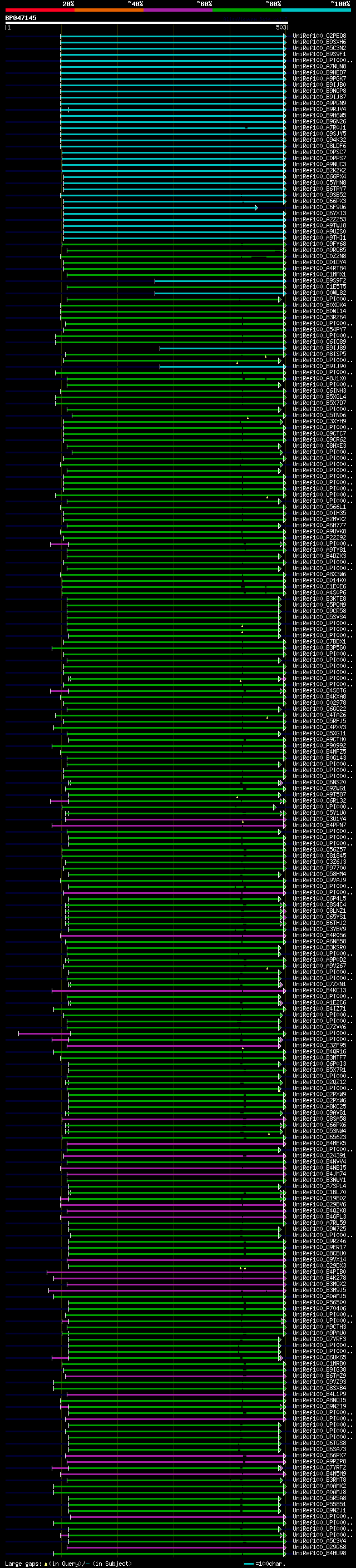
Task: Click the purple alignment bar for C3U1Y4
Action: tap(176, 819)
